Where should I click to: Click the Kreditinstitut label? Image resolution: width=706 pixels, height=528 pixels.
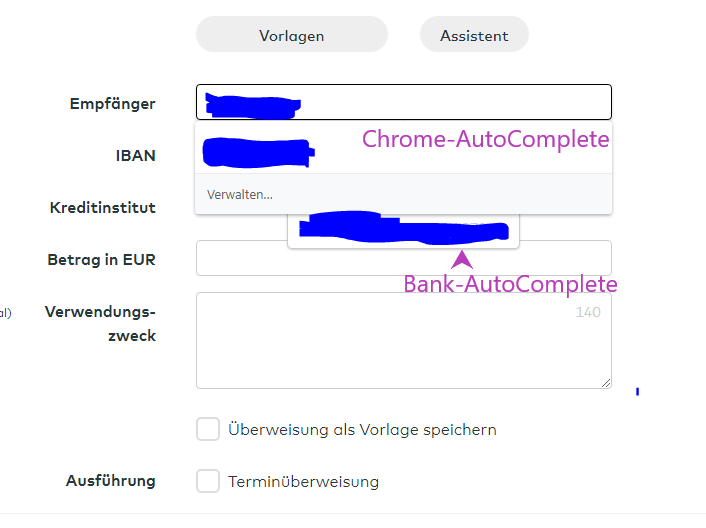click(x=103, y=207)
